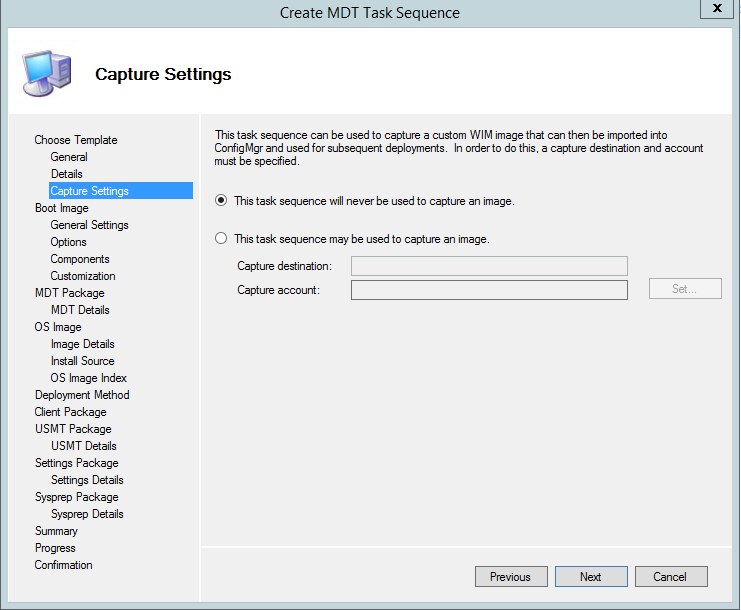Open the USMT Details step
The width and height of the screenshot is (741, 610).
pos(84,446)
